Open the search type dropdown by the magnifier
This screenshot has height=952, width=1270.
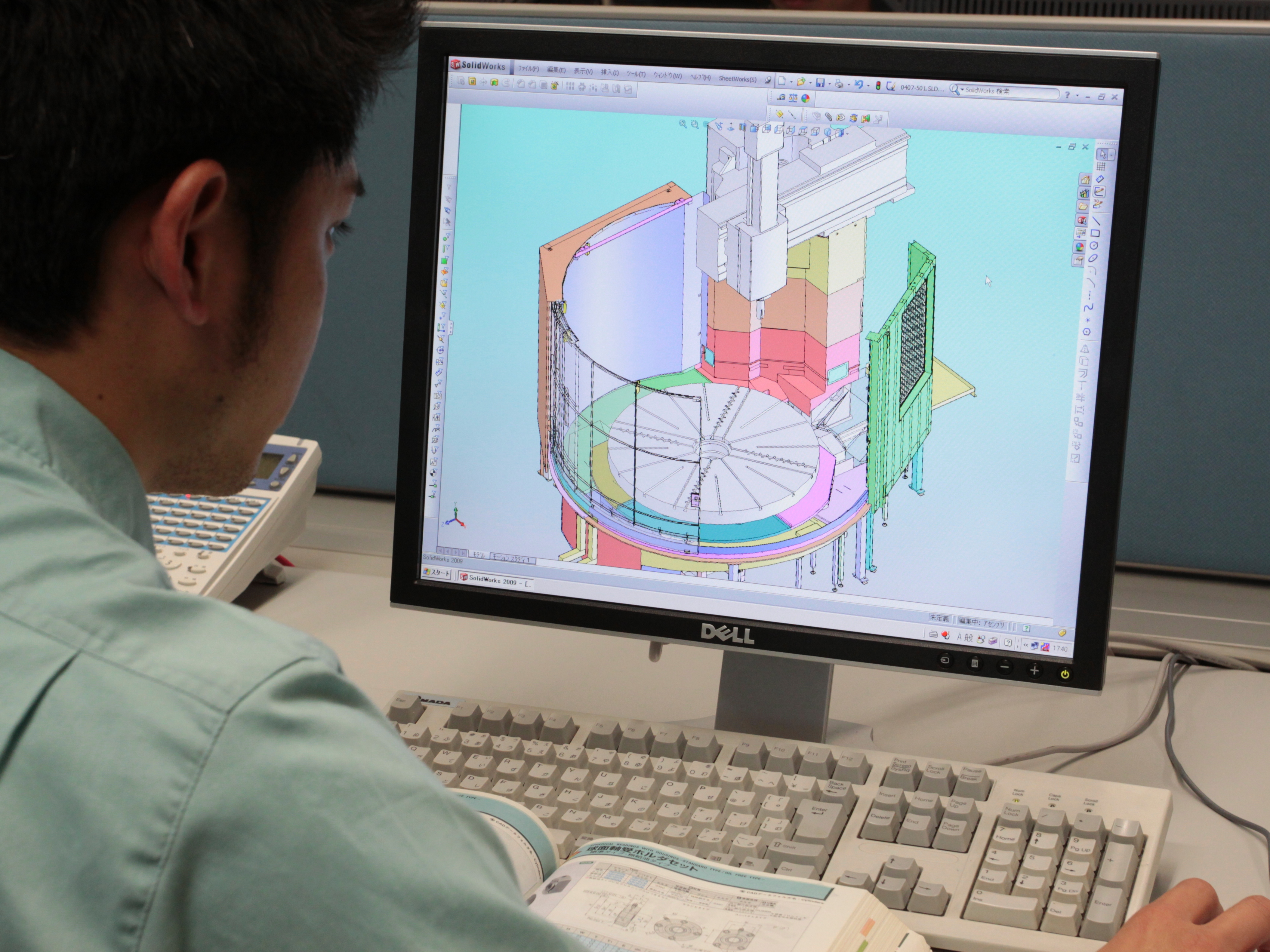coord(962,90)
